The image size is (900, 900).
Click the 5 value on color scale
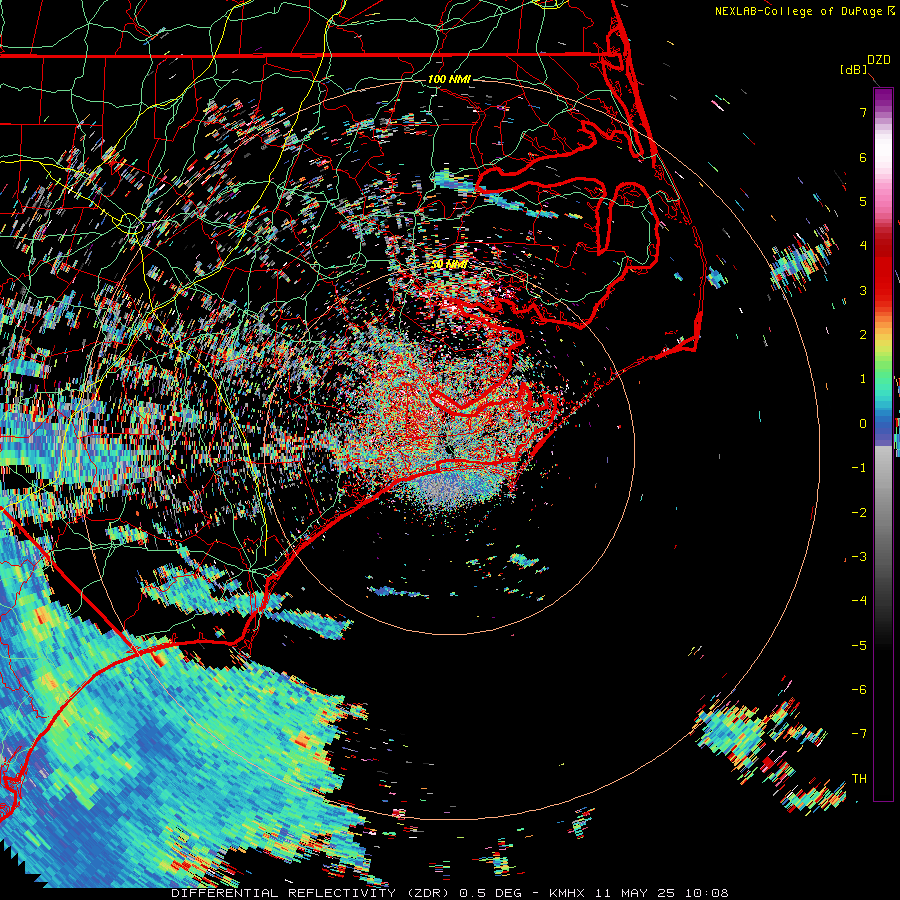pos(863,201)
